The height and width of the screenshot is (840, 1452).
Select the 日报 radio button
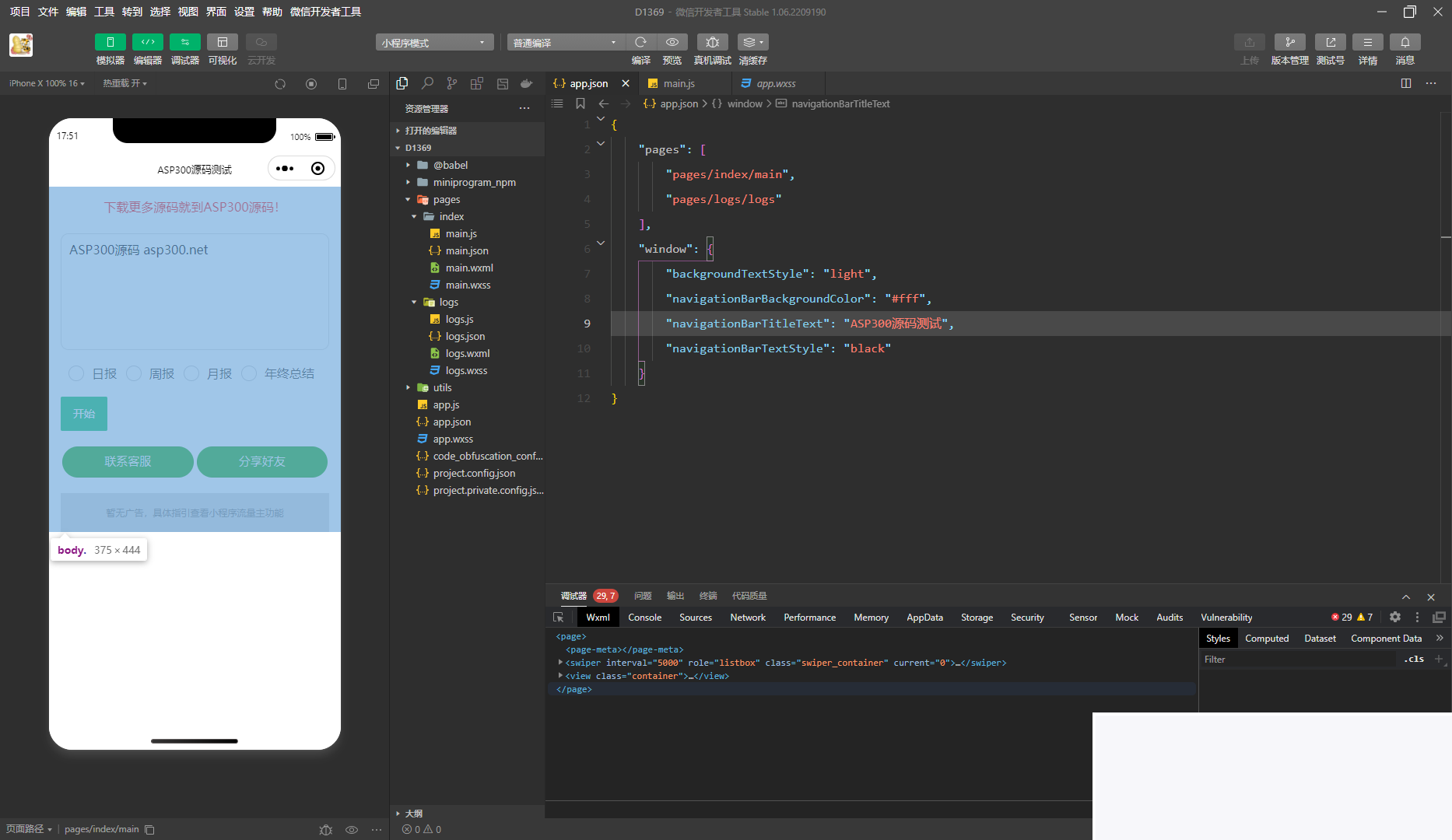point(76,374)
